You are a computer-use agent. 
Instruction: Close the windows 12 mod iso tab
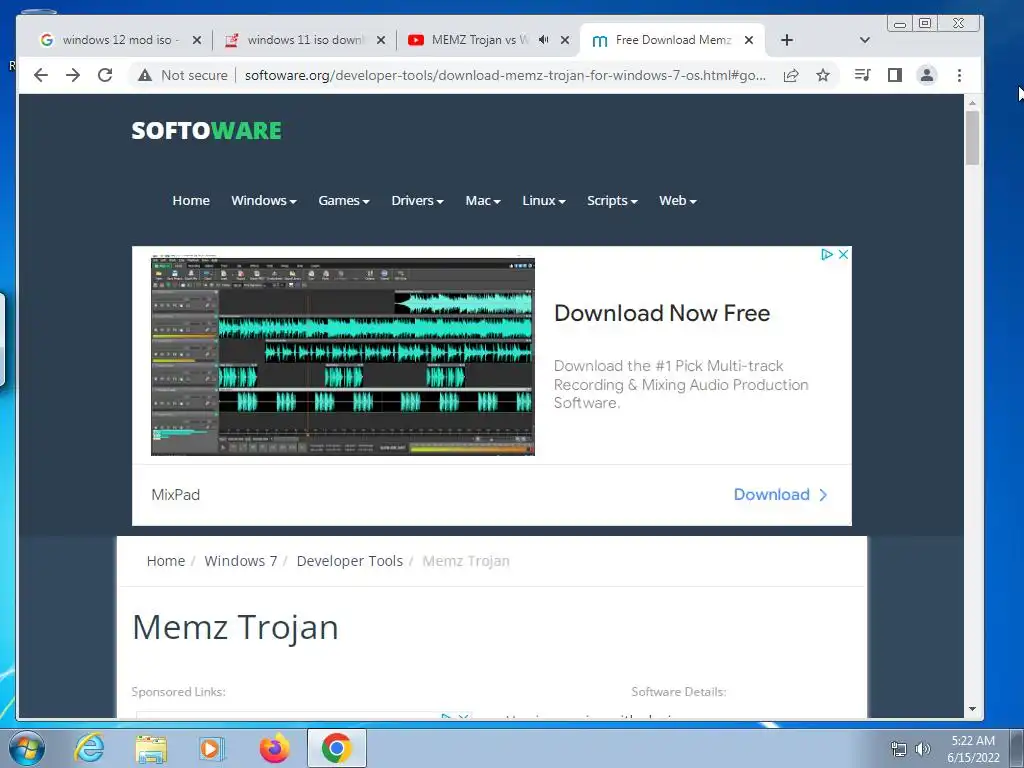point(197,40)
